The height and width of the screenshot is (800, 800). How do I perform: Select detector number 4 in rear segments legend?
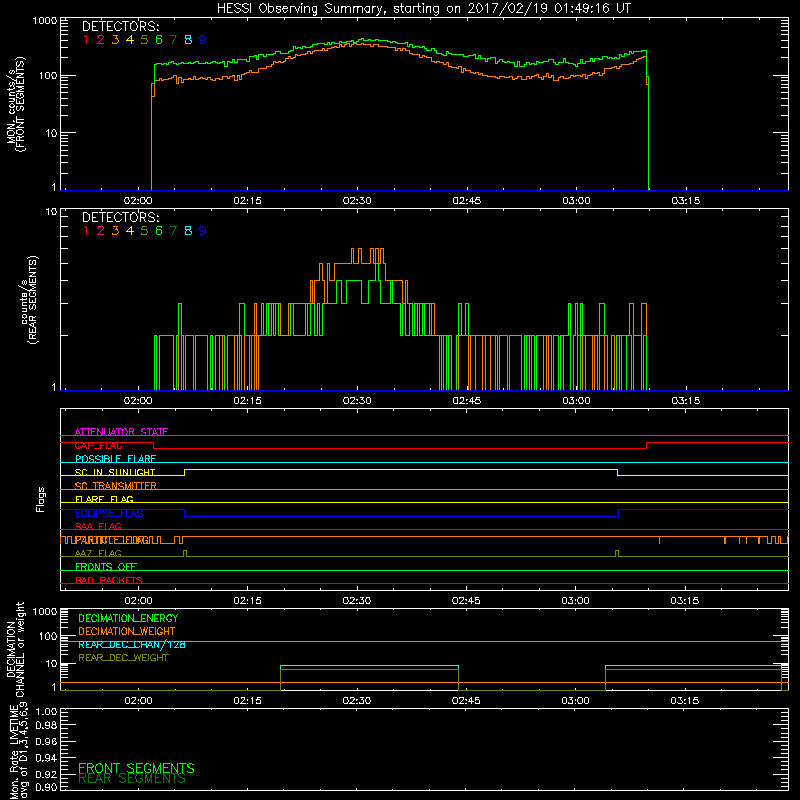pos(130,231)
